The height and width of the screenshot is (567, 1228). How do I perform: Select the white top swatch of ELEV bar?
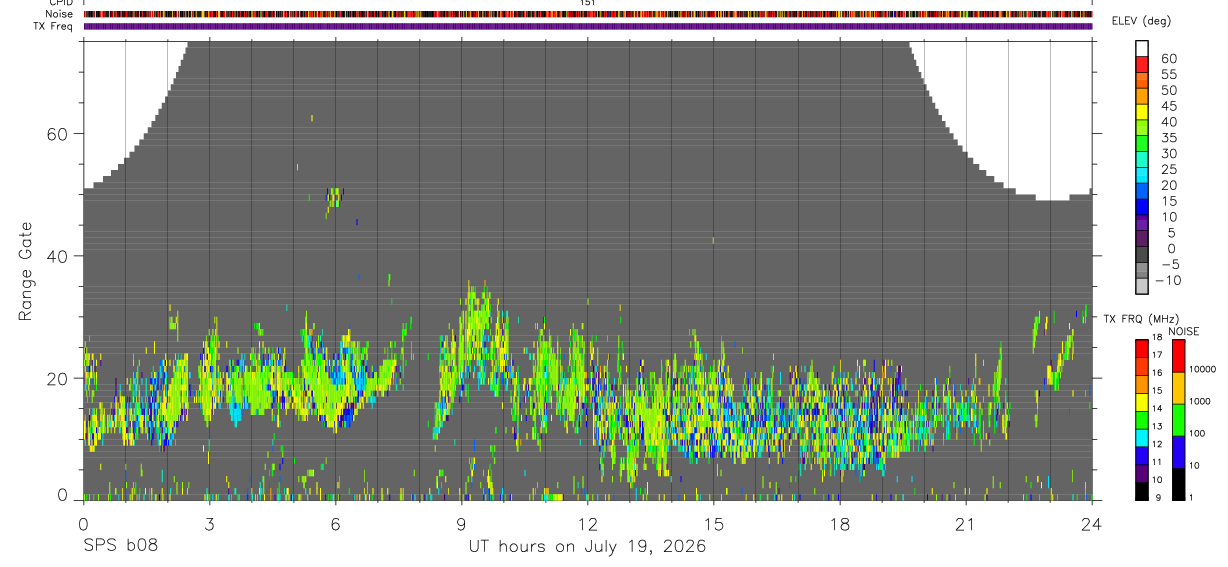point(1142,49)
